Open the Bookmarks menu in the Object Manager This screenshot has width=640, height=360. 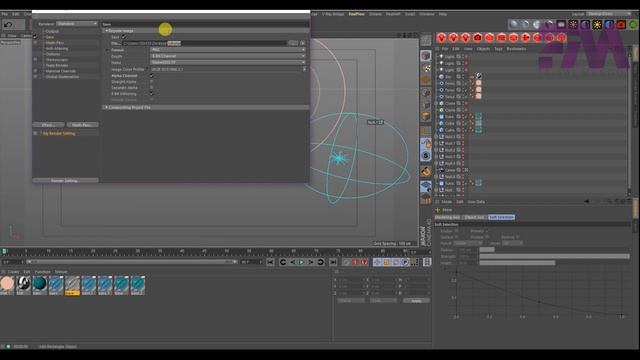pyautogui.click(x=516, y=49)
